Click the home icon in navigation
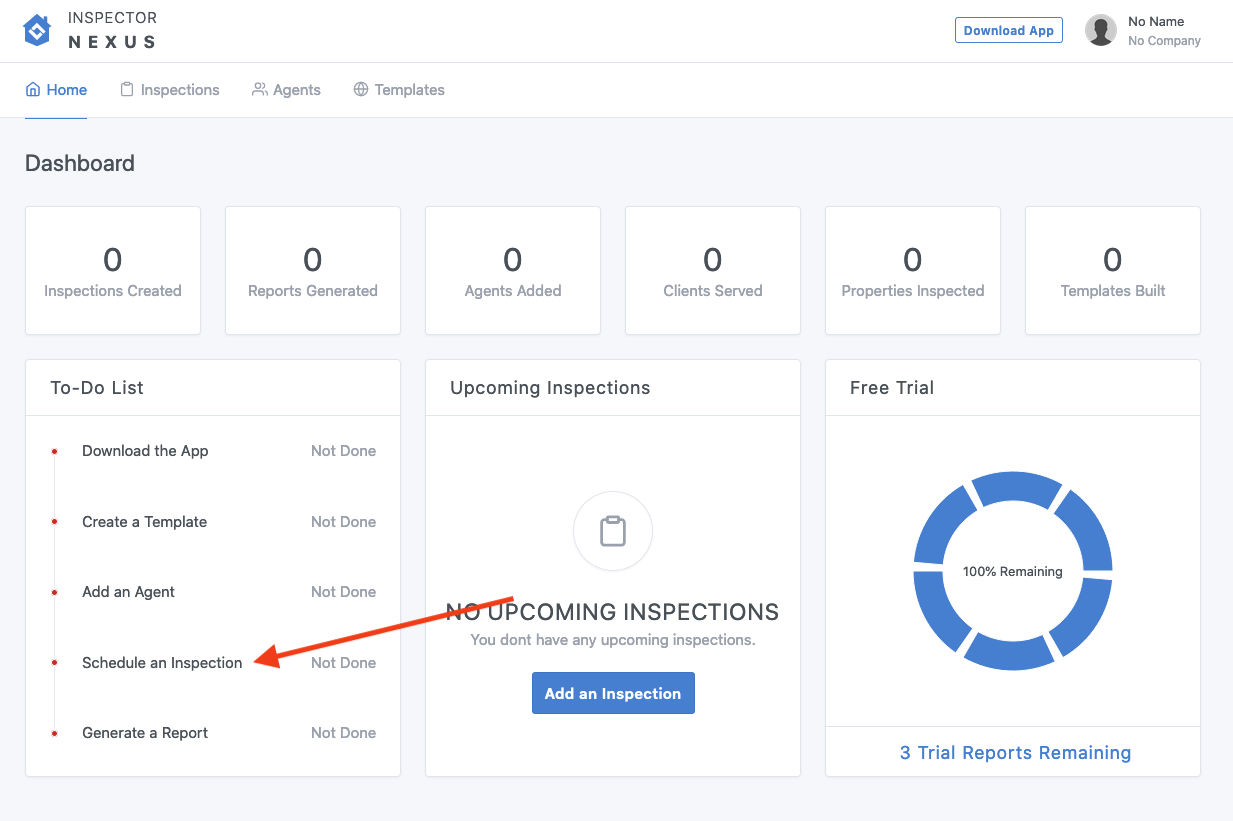The image size is (1233, 821). coord(33,90)
